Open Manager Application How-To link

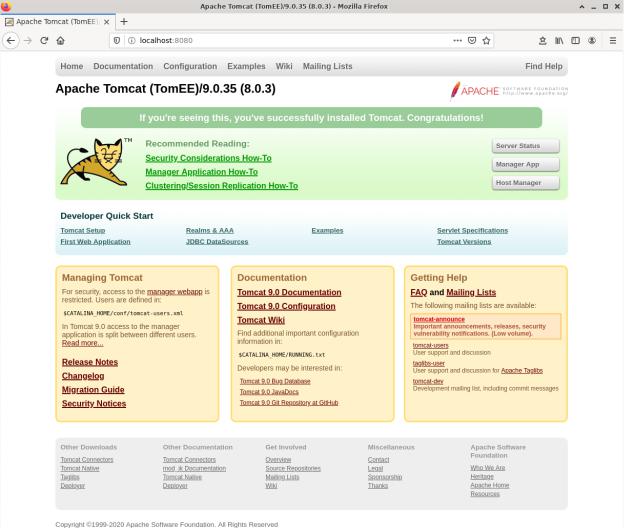[x=201, y=172]
